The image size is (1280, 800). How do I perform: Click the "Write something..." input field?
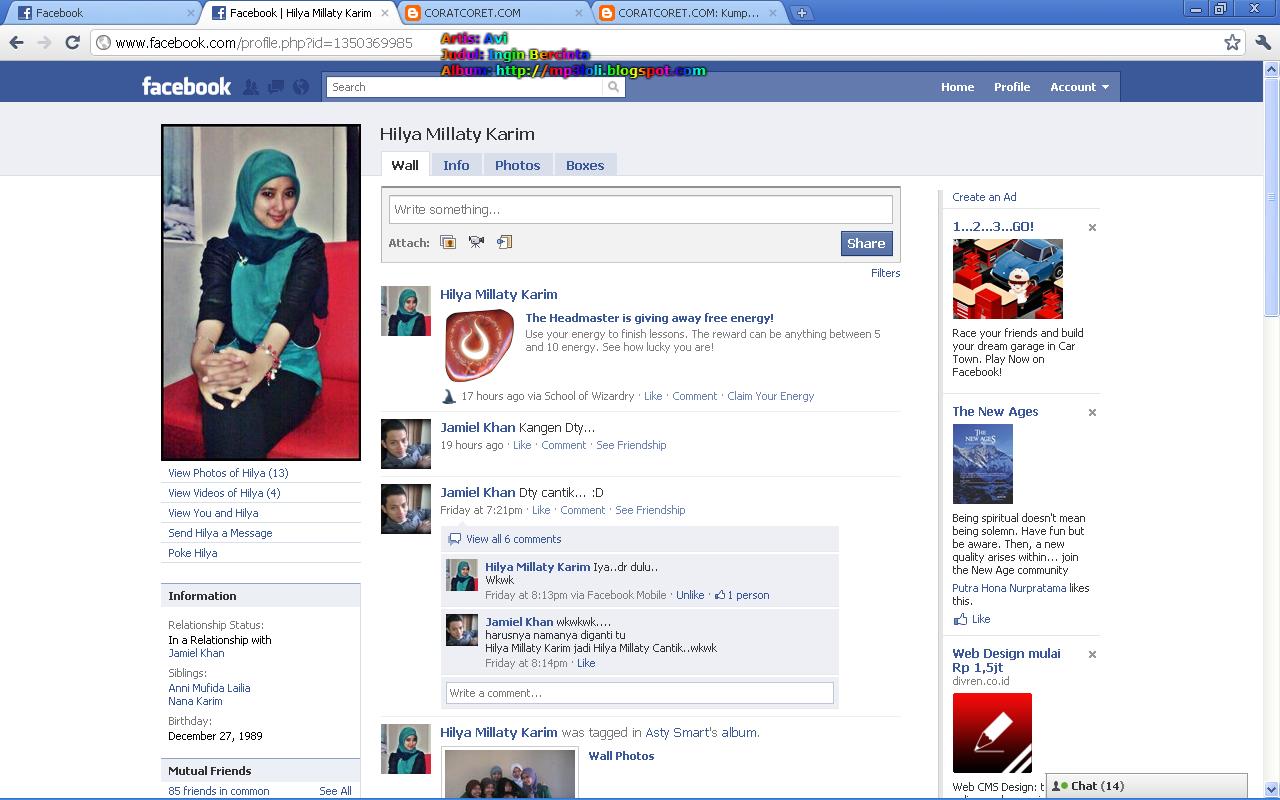point(639,209)
